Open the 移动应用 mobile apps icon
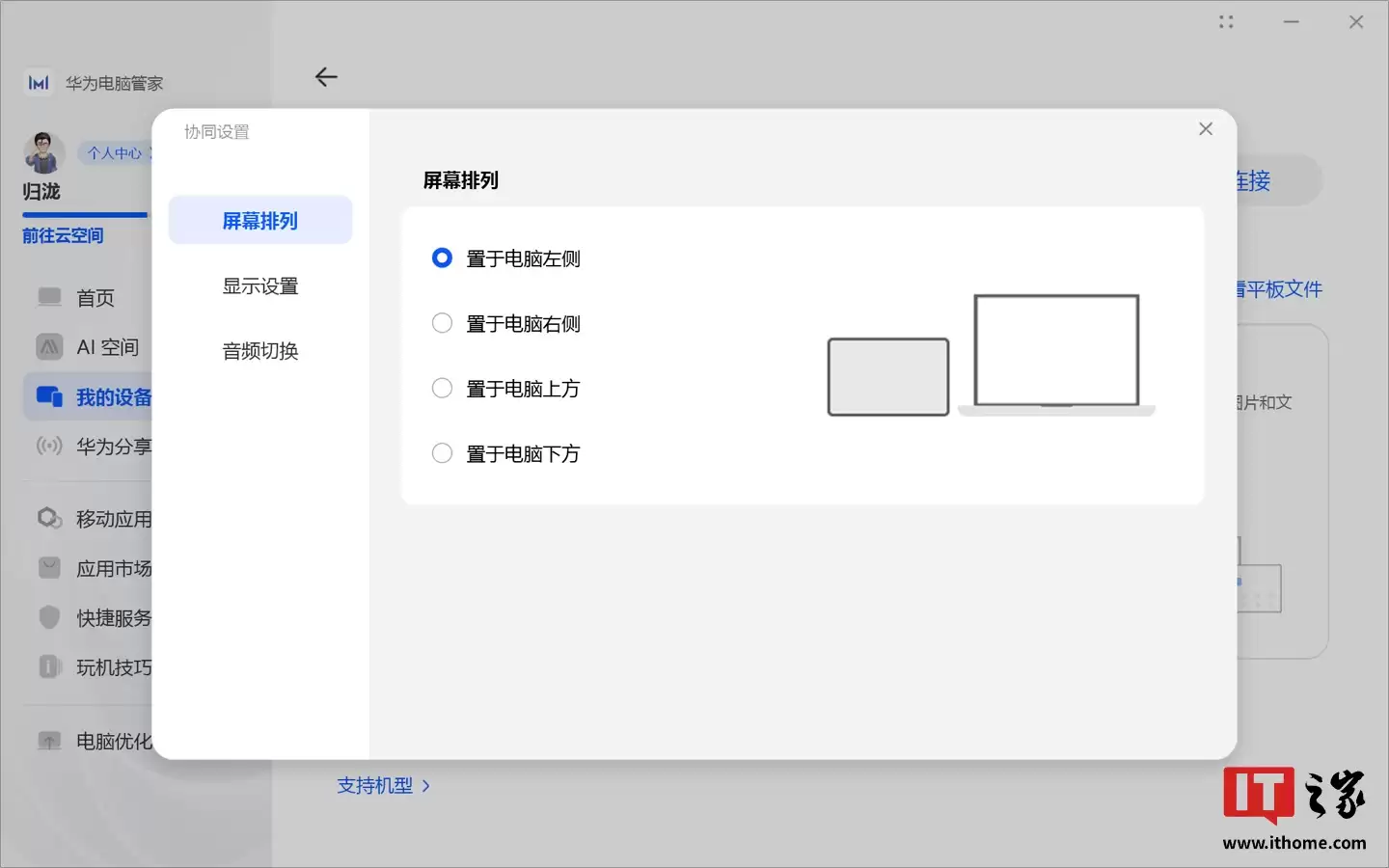 (48, 518)
